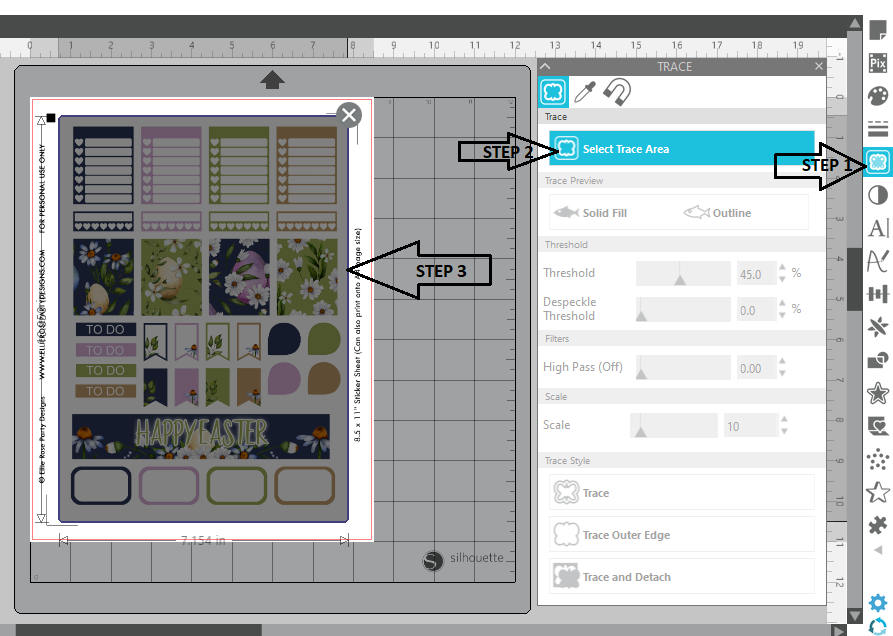Decrease Threshold with down stepper

783,279
